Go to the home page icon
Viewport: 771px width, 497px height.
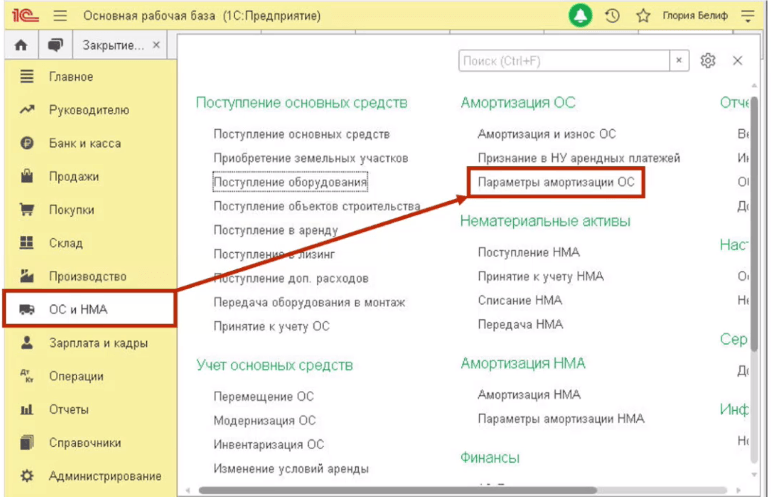[21, 46]
